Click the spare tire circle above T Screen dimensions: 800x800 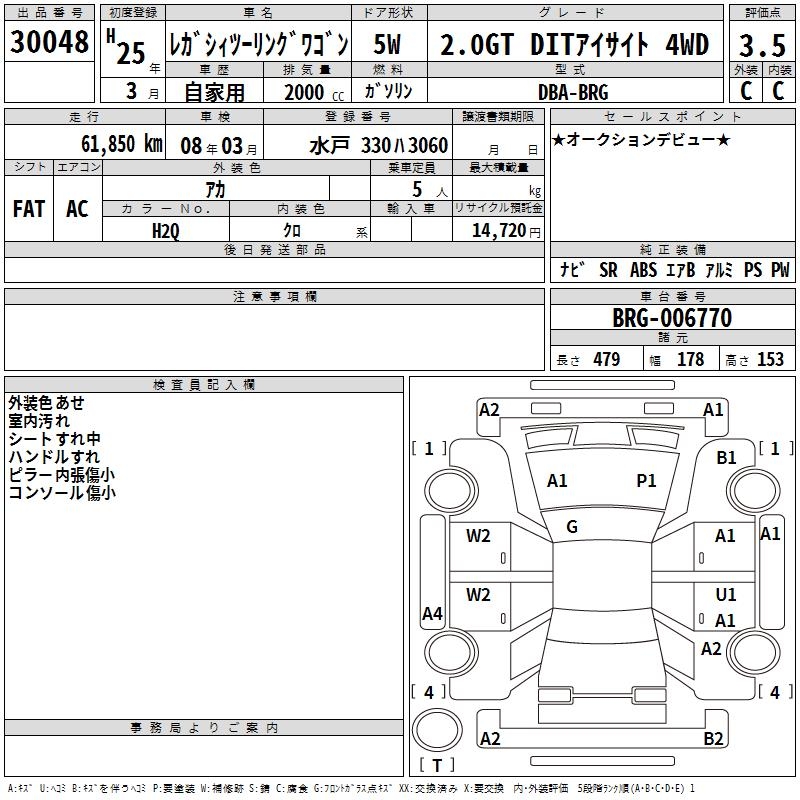[437, 730]
